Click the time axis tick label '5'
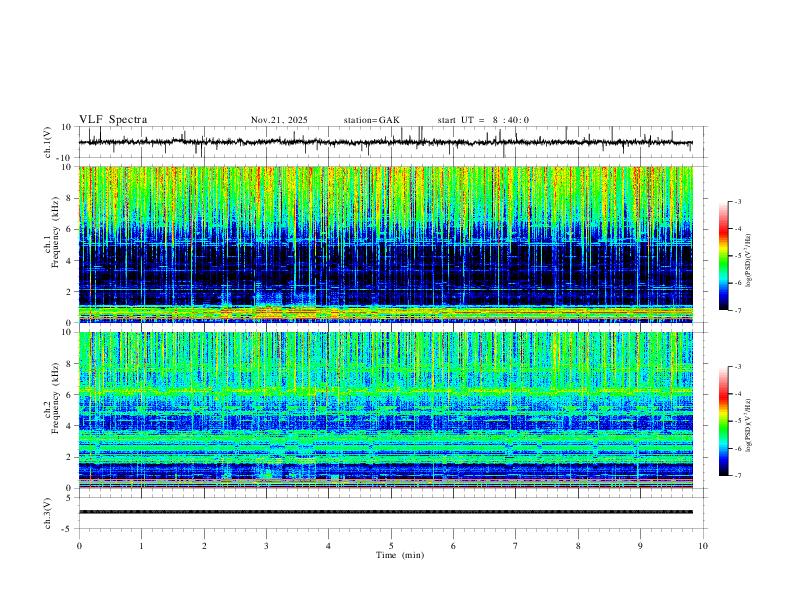 tap(391, 546)
